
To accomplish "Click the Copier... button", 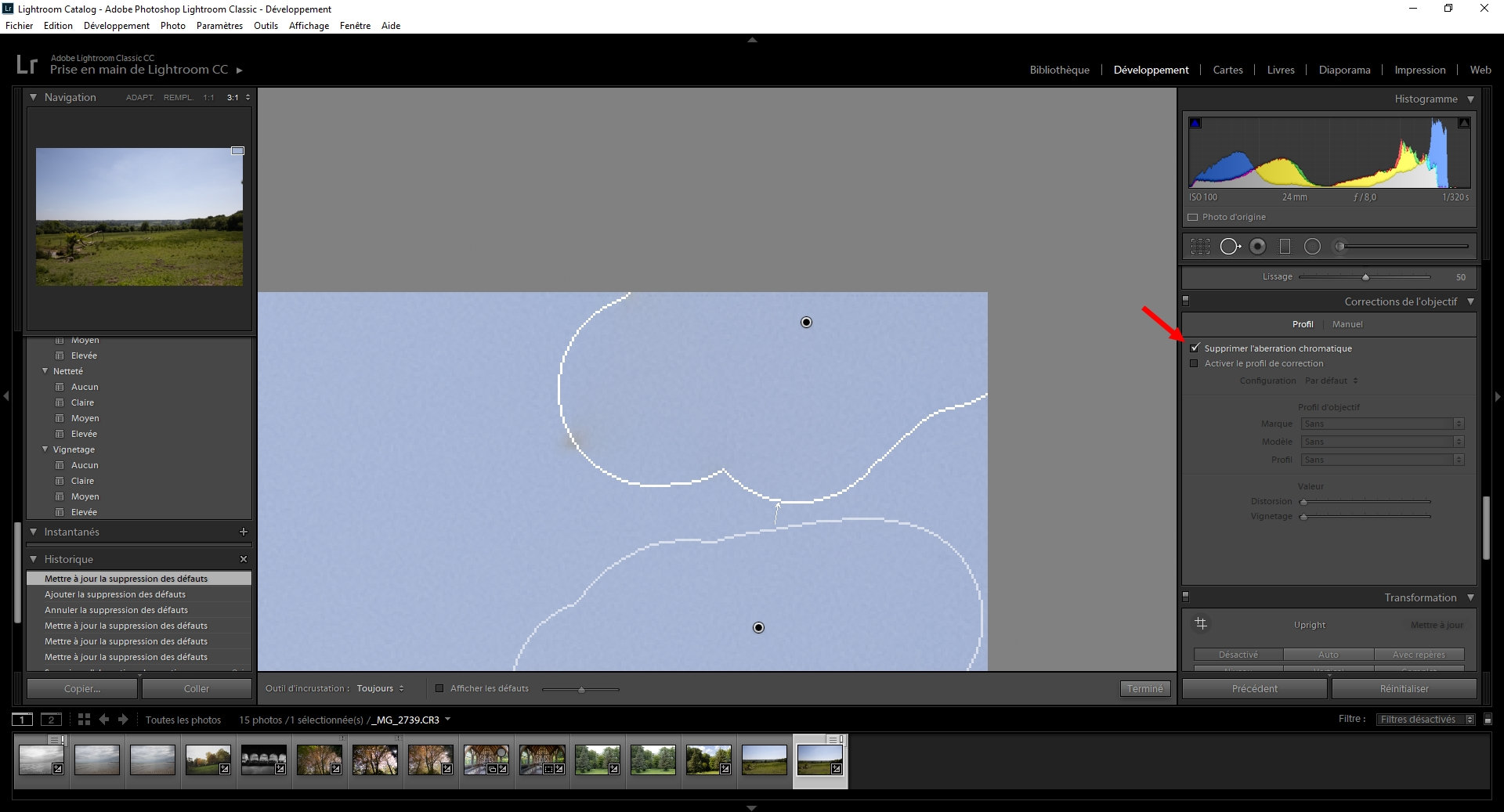I will point(82,689).
